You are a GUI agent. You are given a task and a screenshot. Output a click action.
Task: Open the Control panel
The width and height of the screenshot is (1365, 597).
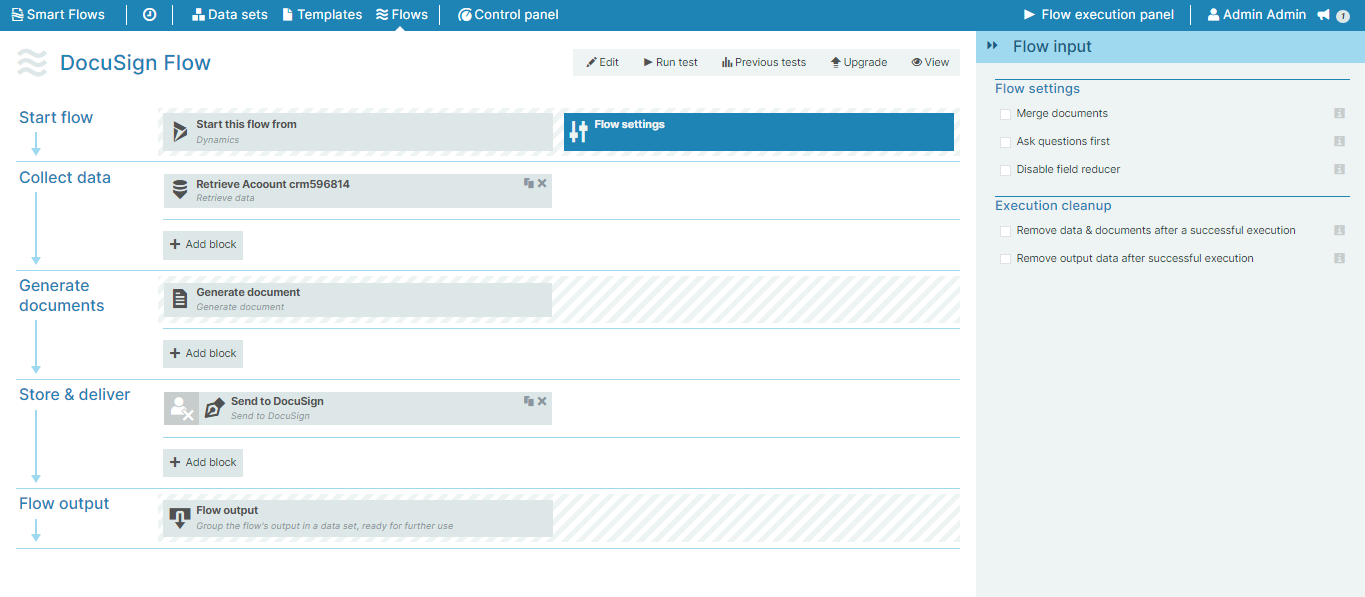coord(508,15)
